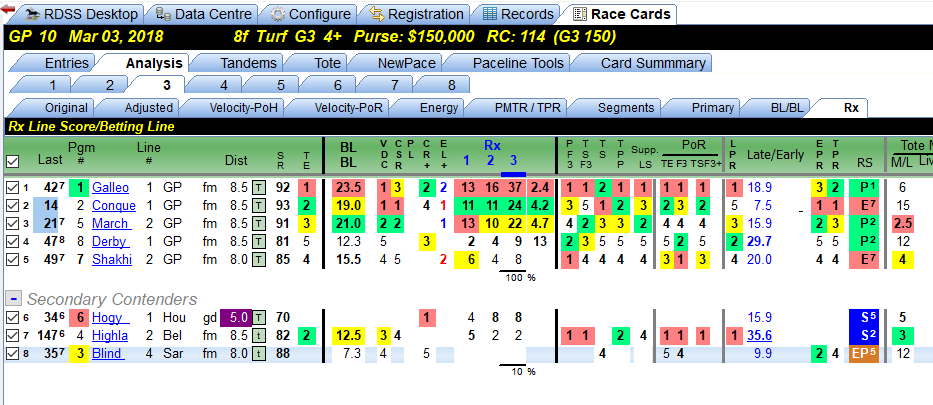Uncheck the Shakhi row checkbox

[x=11, y=259]
